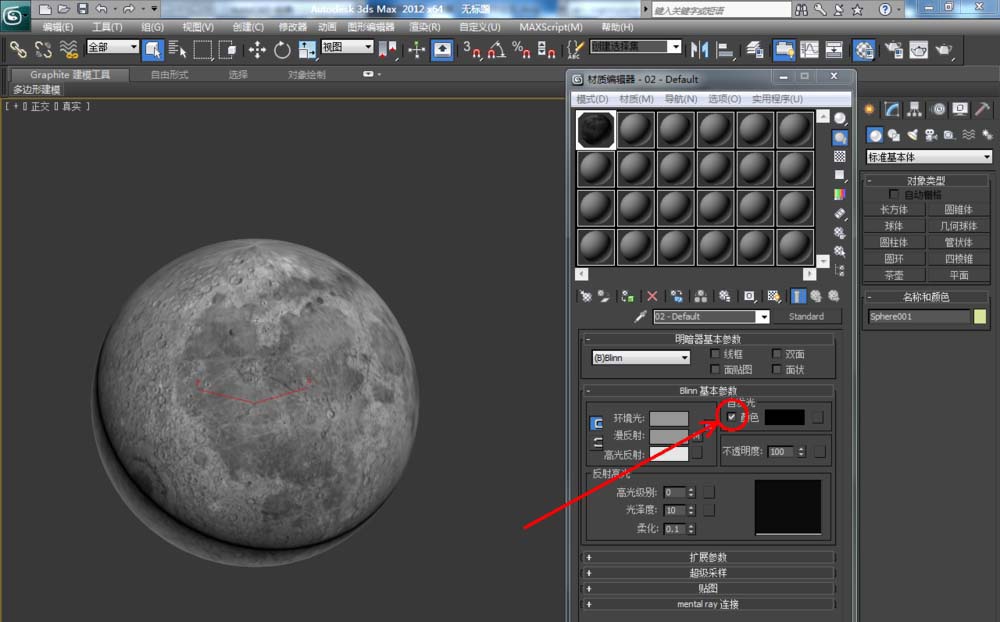Click the Utilities hammer icon
Screen dimensions: 1000x622
(983, 109)
